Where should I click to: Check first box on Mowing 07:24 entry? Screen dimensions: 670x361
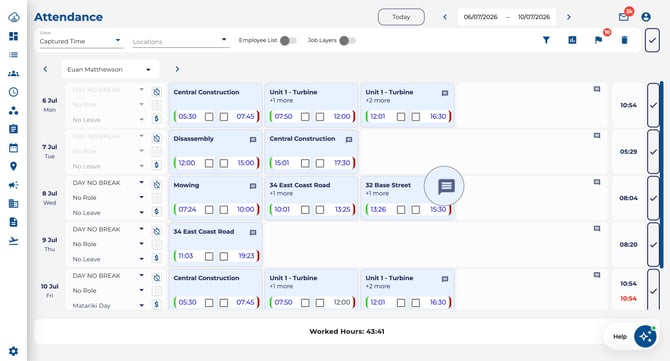(209, 209)
